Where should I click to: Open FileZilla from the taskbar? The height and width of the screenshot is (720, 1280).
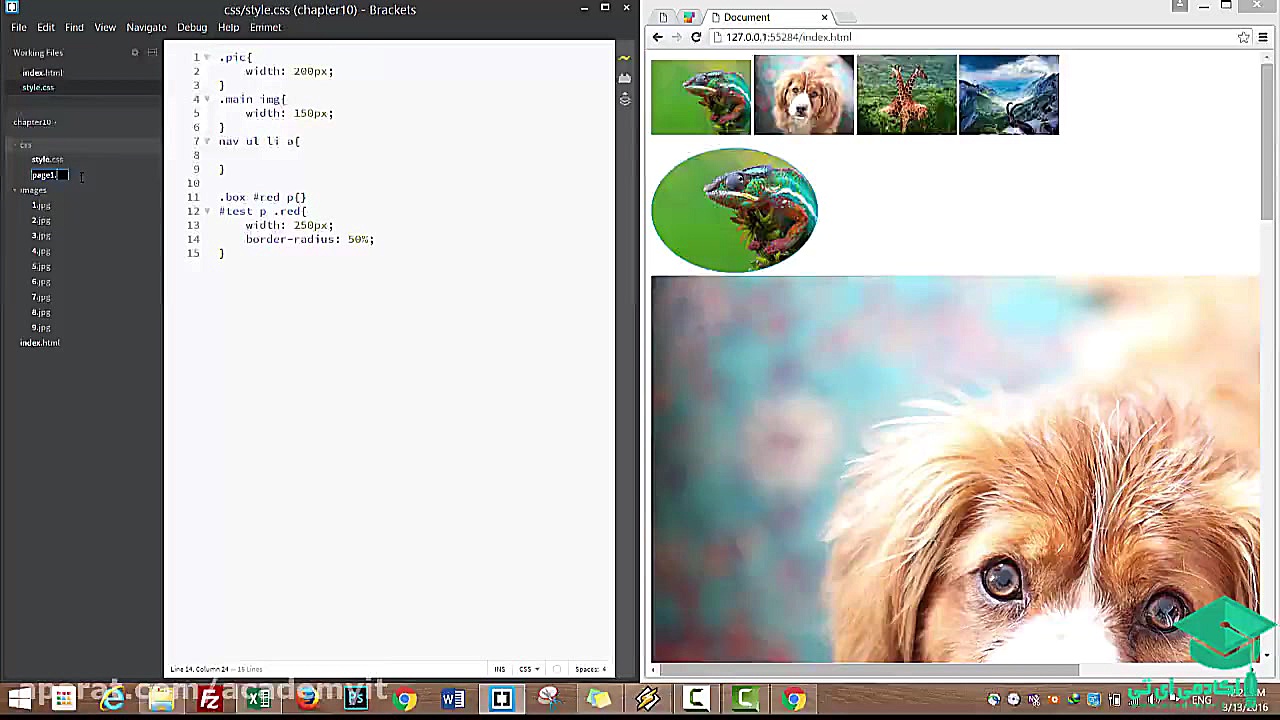pos(209,698)
